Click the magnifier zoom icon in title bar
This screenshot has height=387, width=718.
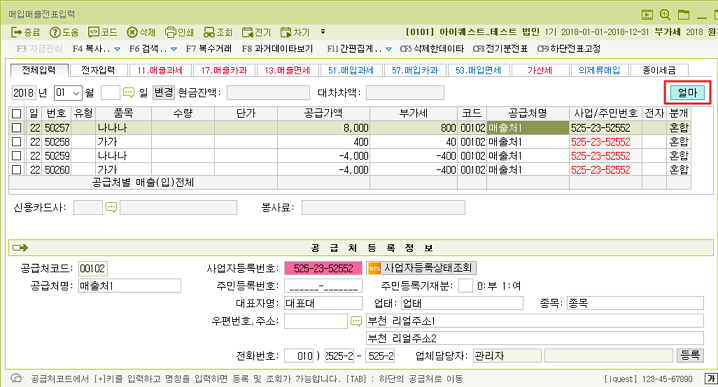(665, 15)
